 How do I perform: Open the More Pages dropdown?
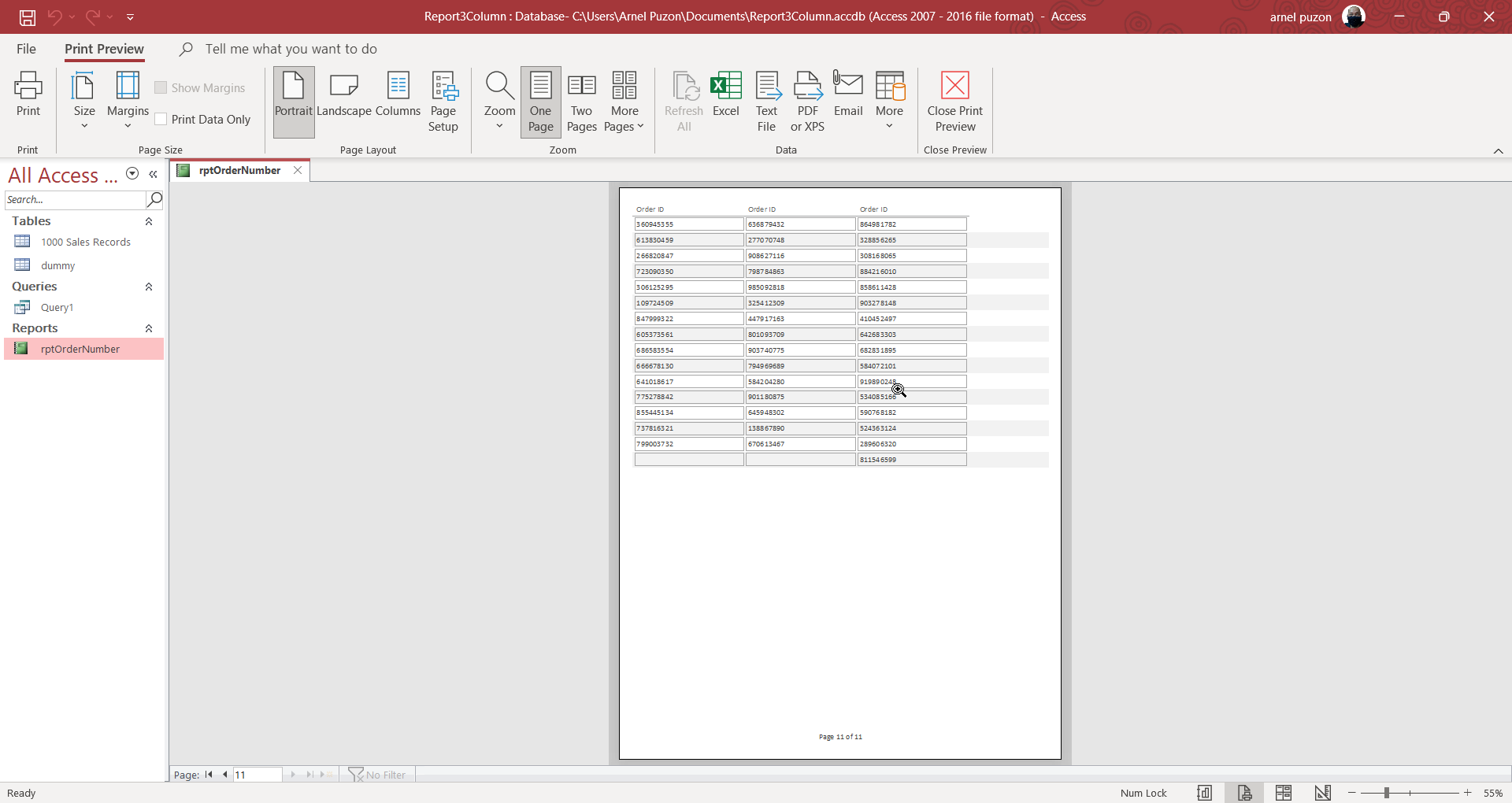point(624,102)
